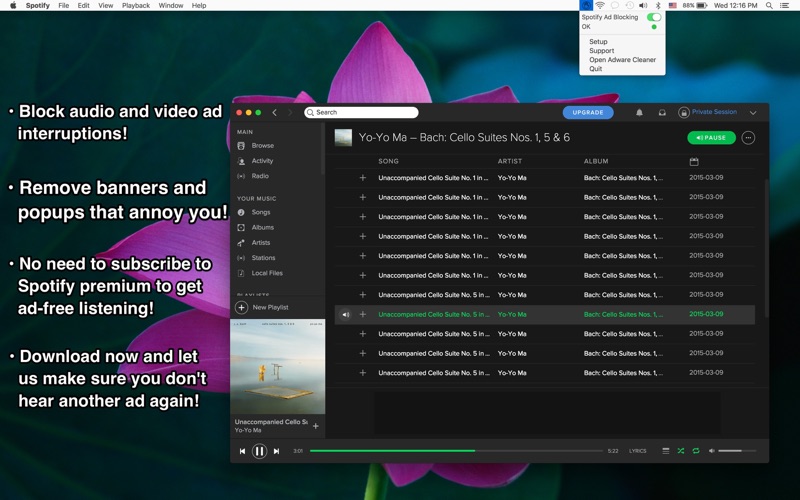Quit the ad blocker from its menu
The height and width of the screenshot is (500, 800).
pos(595,69)
